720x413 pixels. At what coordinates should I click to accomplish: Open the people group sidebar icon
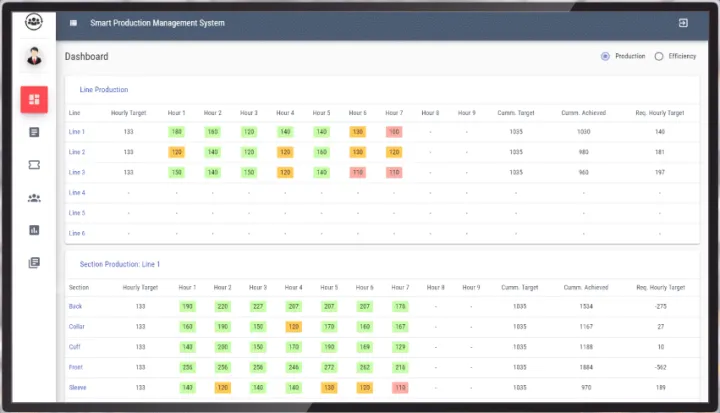[34, 198]
